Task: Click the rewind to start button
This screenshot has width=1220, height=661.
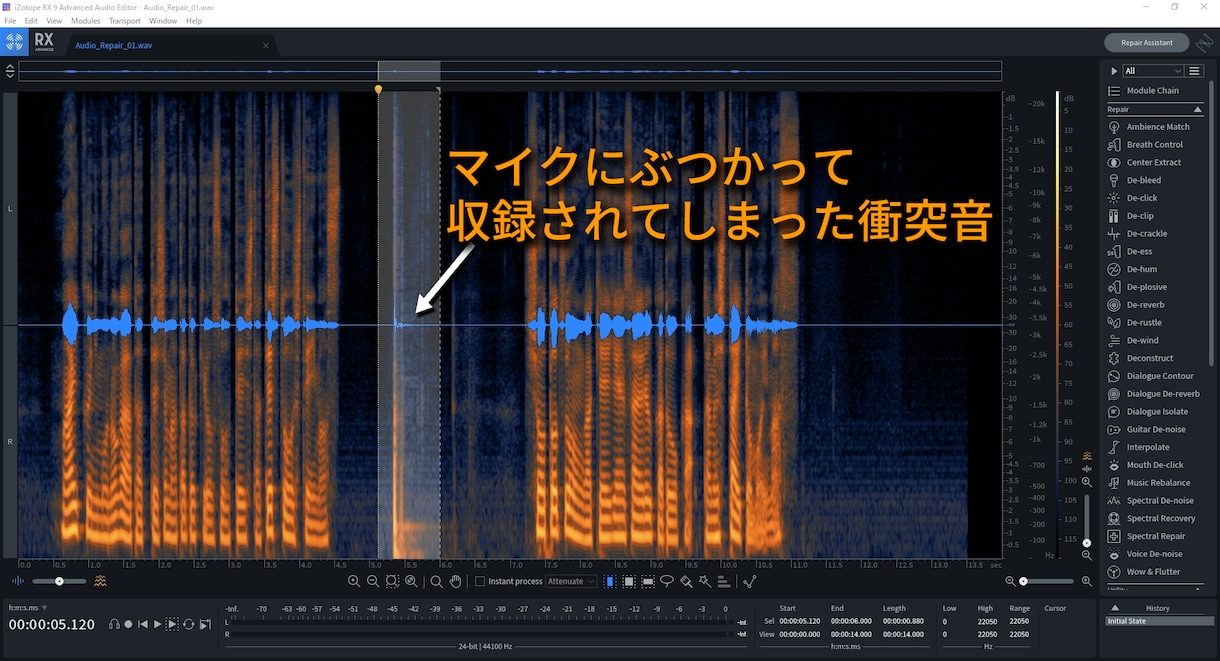Action: [143, 624]
